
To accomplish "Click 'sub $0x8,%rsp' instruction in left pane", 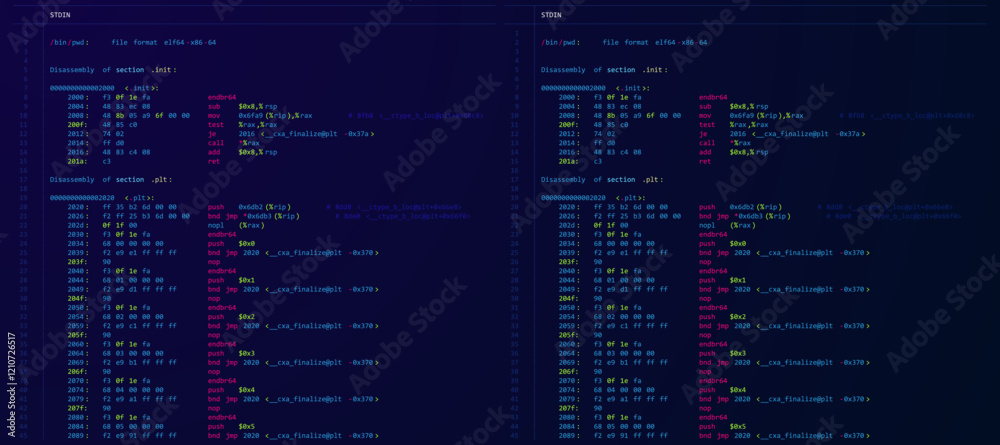I will (242, 106).
